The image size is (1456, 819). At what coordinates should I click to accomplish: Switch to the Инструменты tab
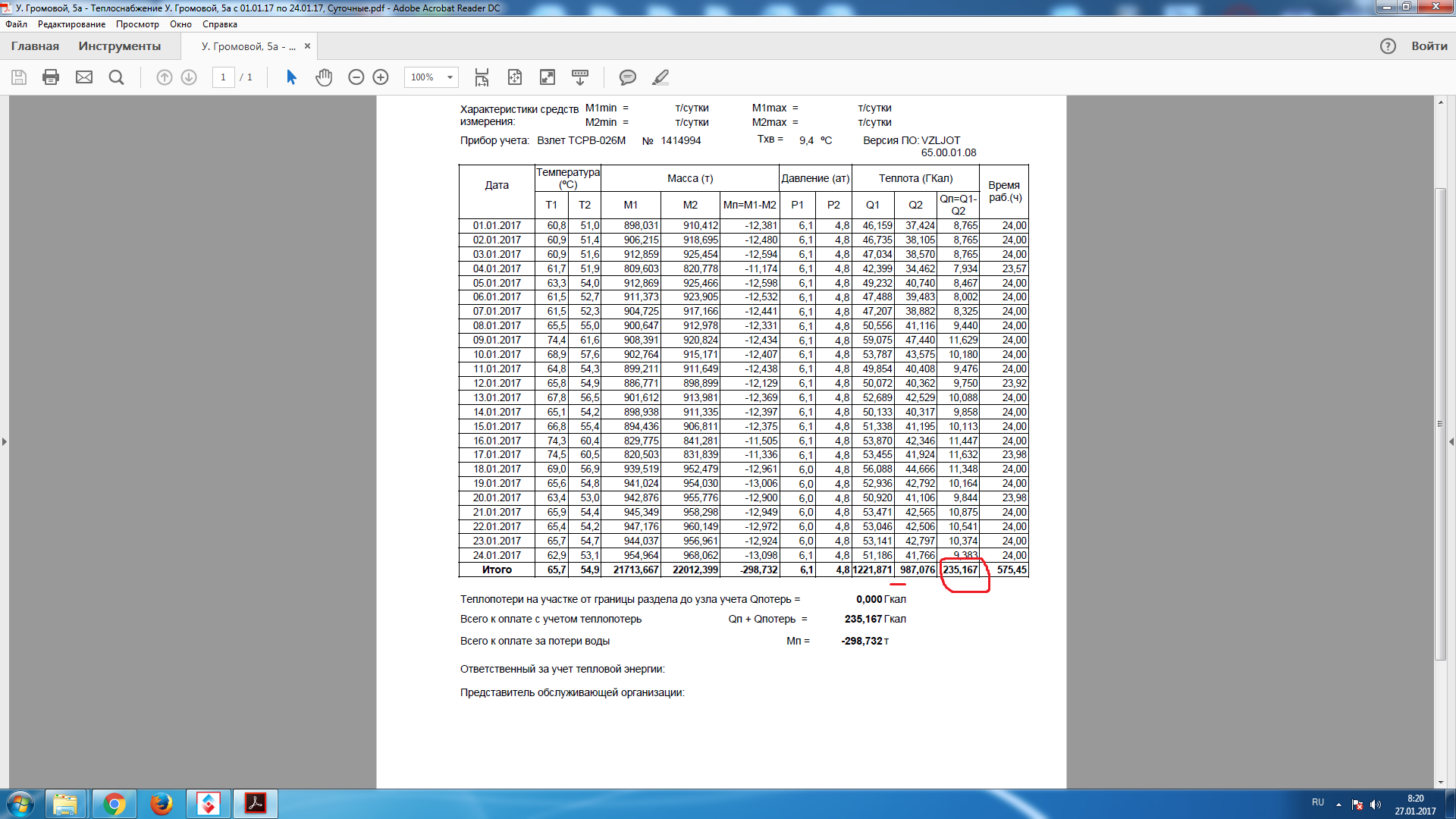click(x=119, y=46)
